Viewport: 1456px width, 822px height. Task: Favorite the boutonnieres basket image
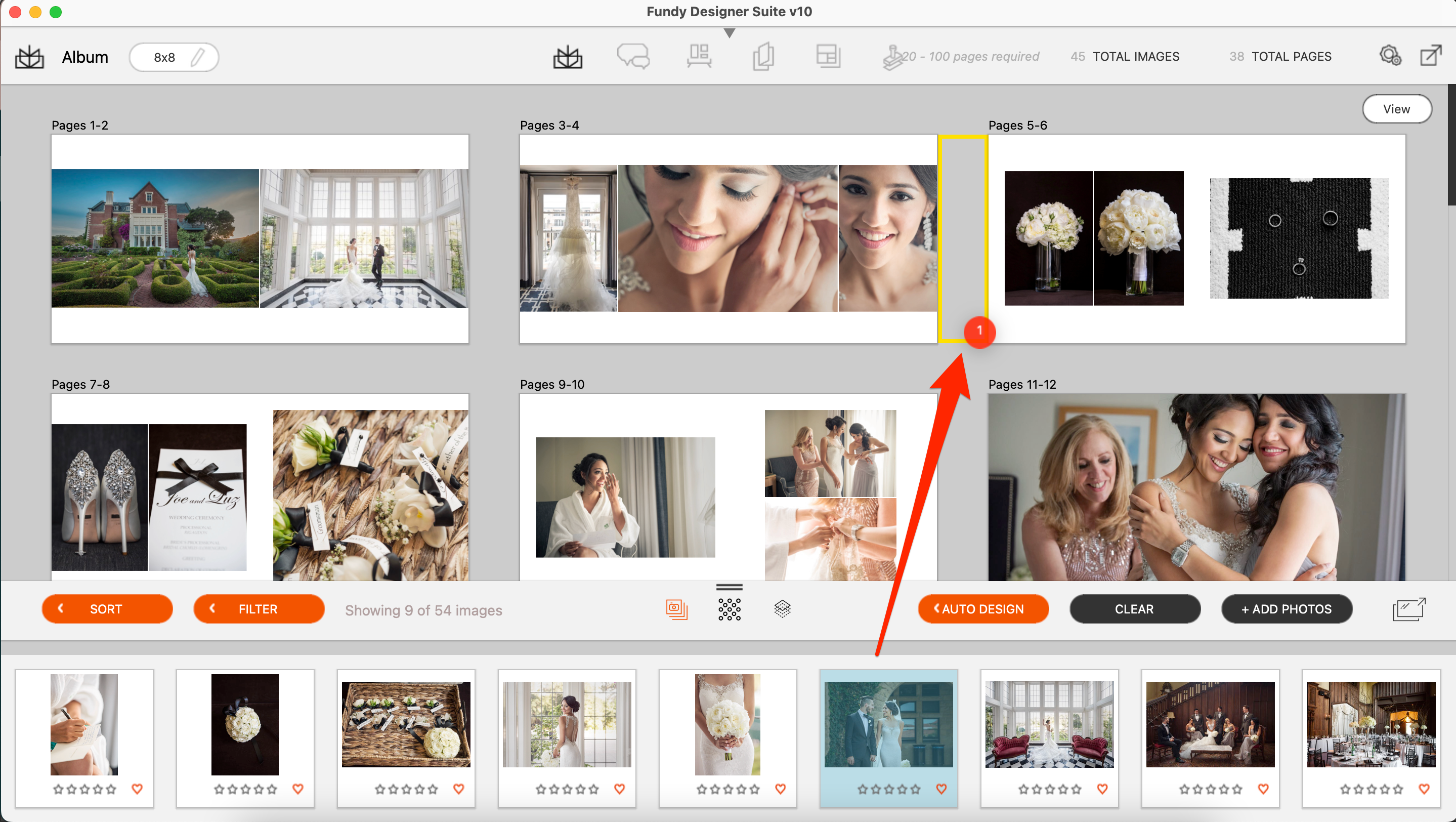click(458, 788)
